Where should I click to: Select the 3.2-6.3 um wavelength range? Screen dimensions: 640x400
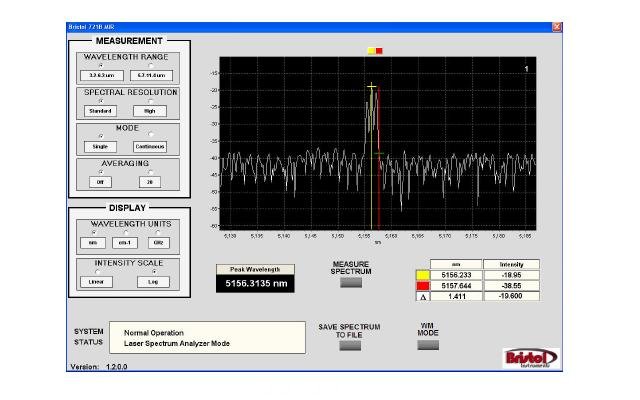coord(100,75)
